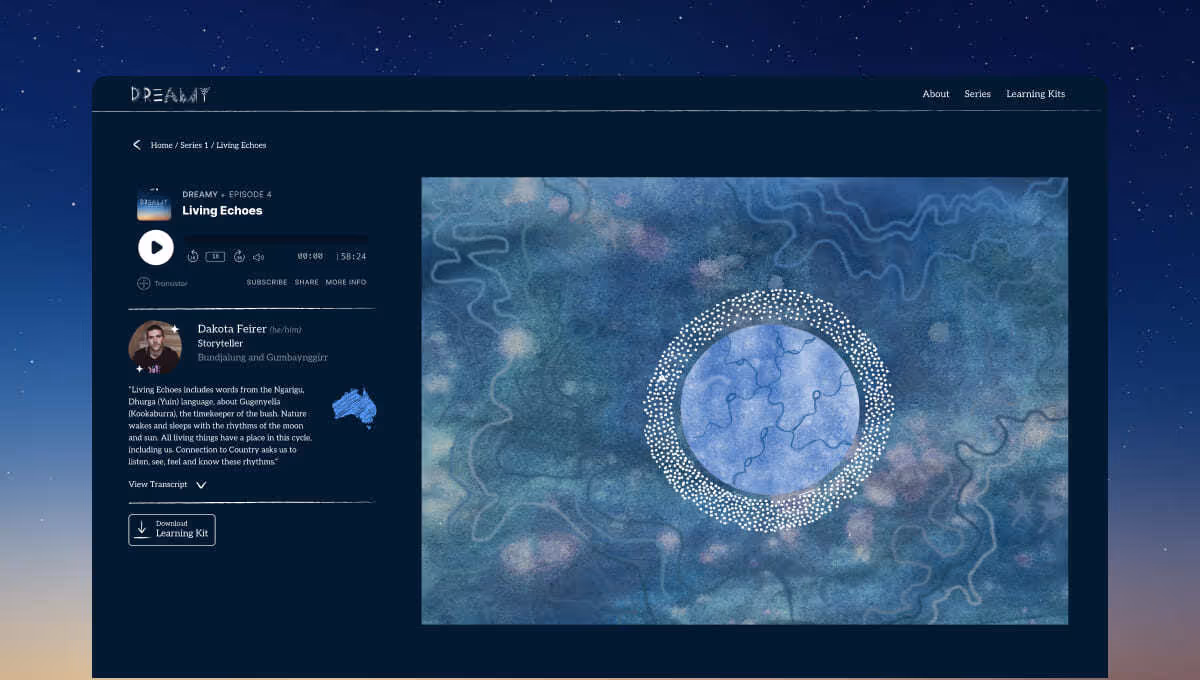Go to Learning Kits in the navigation
This screenshot has height=680, width=1200.
click(1035, 94)
